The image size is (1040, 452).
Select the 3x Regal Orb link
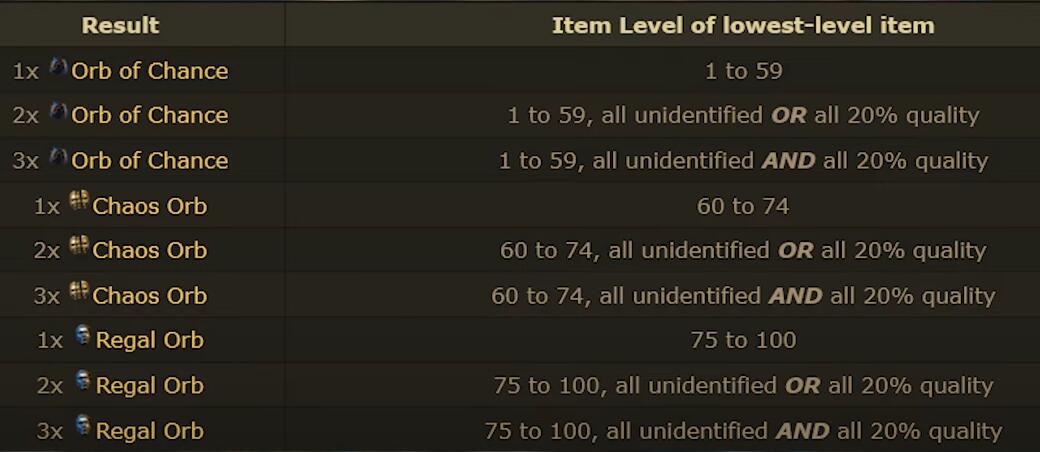(150, 431)
